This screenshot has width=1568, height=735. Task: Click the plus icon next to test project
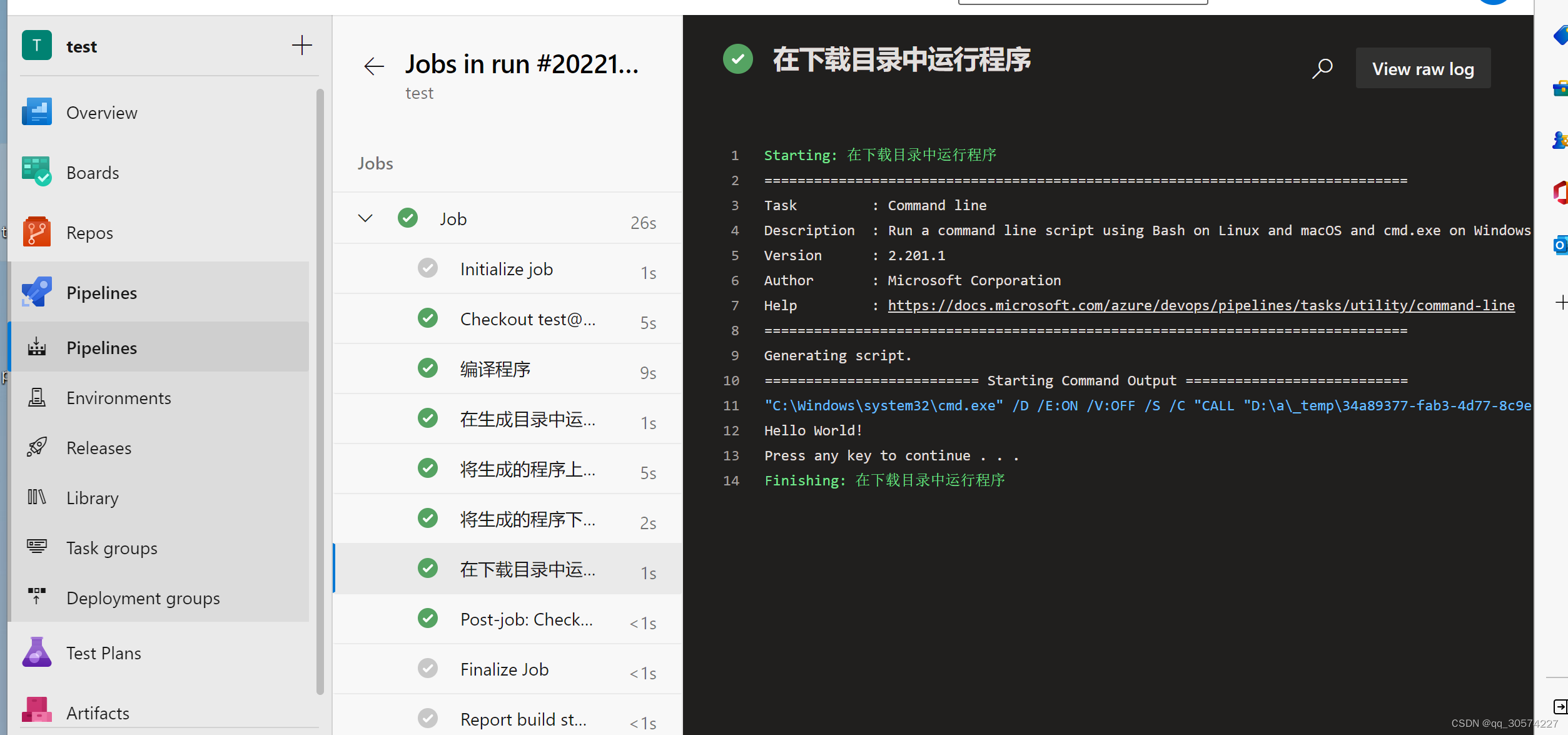click(x=302, y=45)
